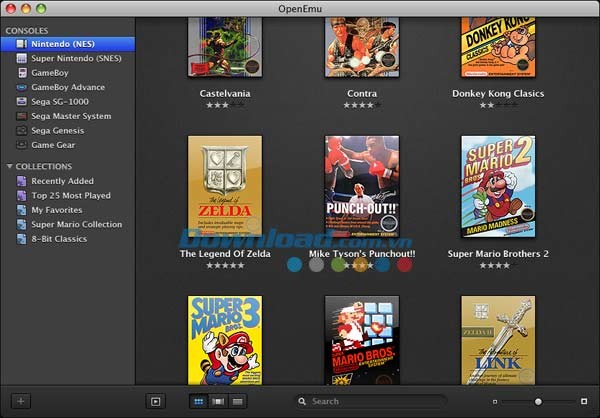600x418 pixels.
Task: Click the 8-Bit Classics collection icon
Action: pyautogui.click(x=21, y=239)
